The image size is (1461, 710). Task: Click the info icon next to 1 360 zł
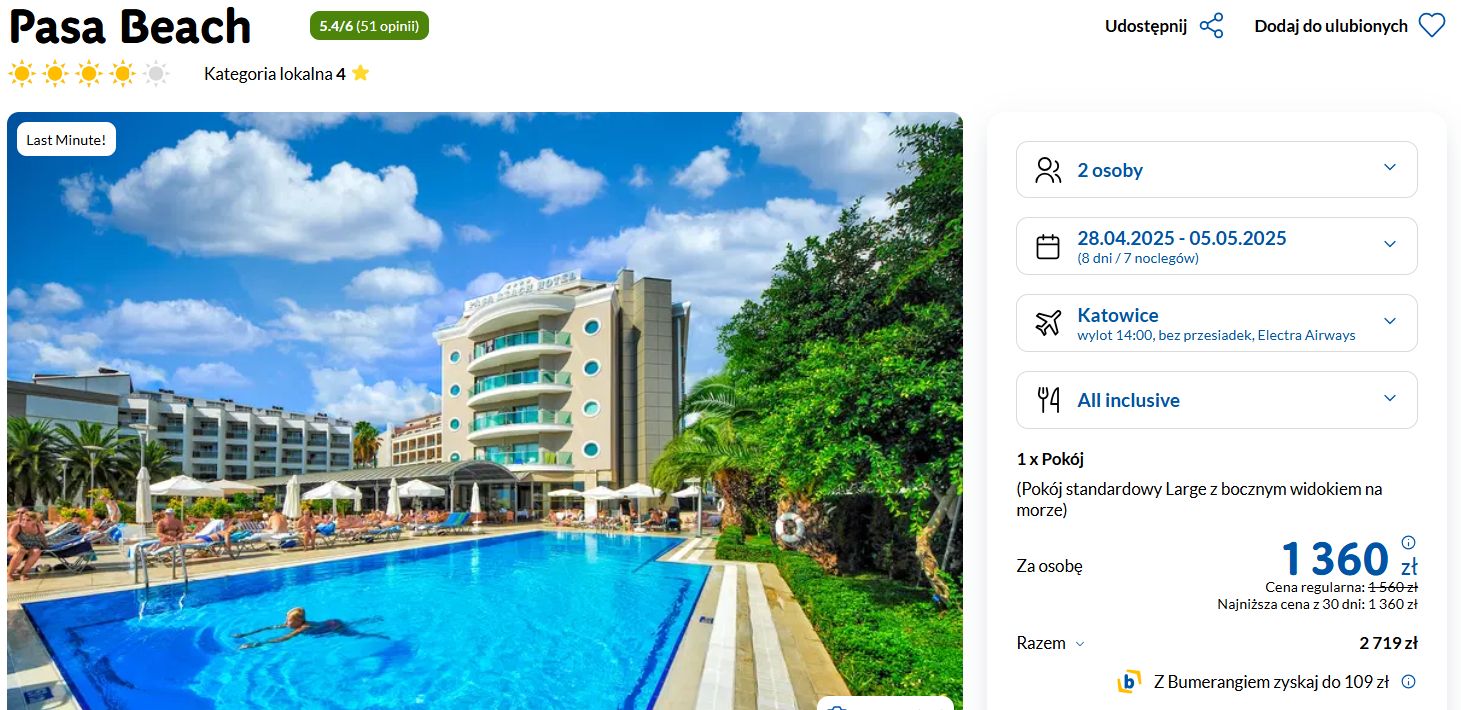pyautogui.click(x=1408, y=542)
